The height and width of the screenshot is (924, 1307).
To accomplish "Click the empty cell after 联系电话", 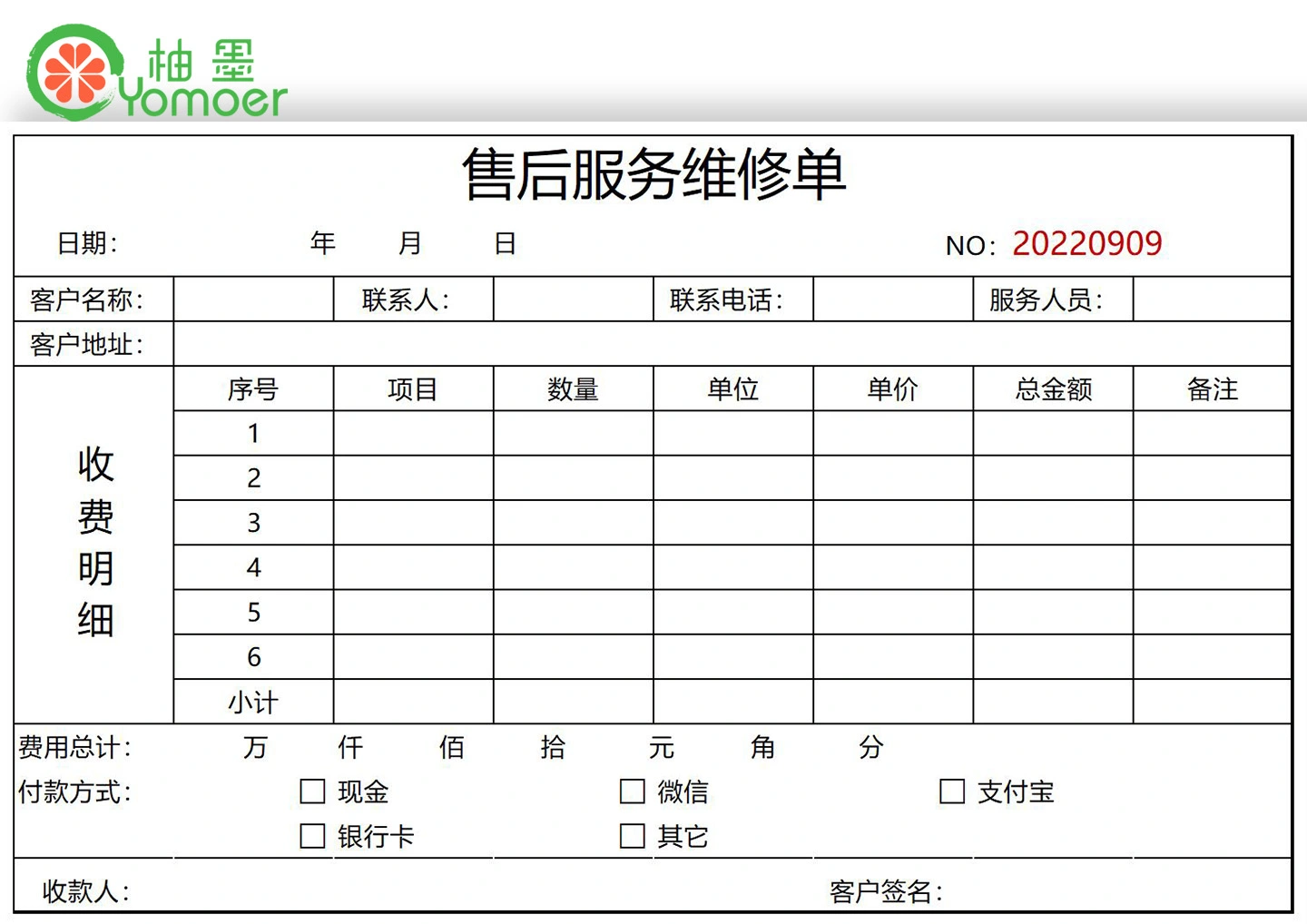I will [893, 300].
